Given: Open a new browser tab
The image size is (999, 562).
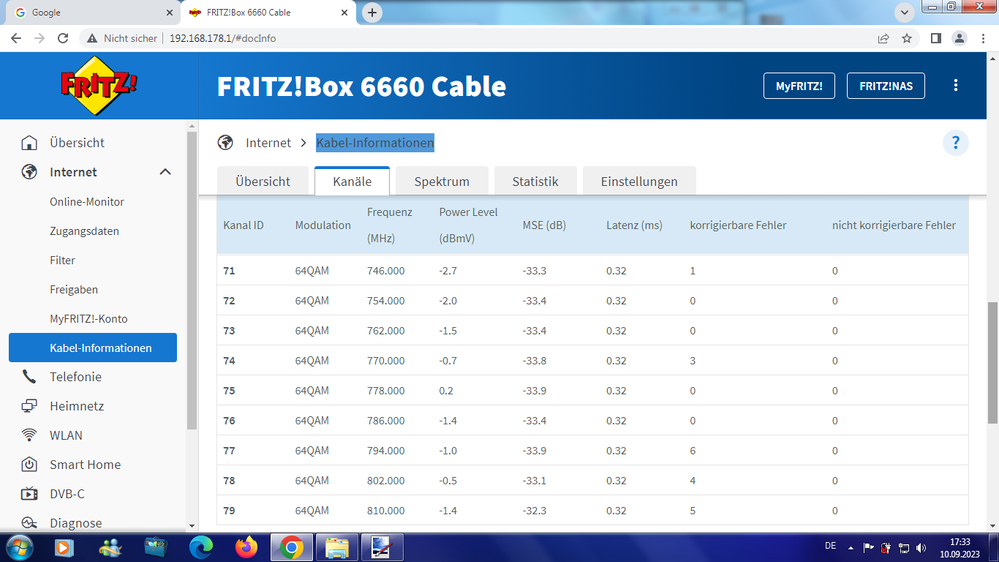Looking at the screenshot, I should (x=372, y=13).
